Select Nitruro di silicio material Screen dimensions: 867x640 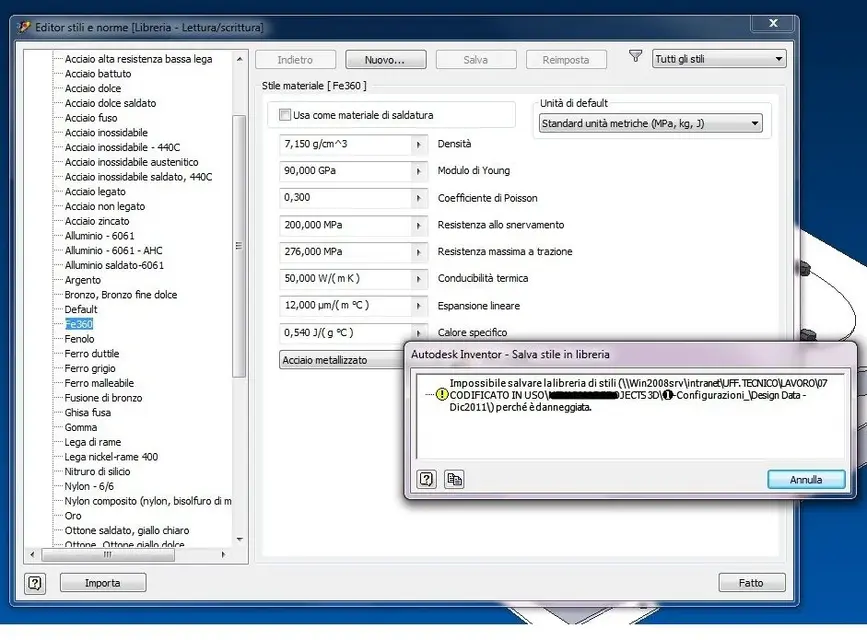click(x=97, y=471)
